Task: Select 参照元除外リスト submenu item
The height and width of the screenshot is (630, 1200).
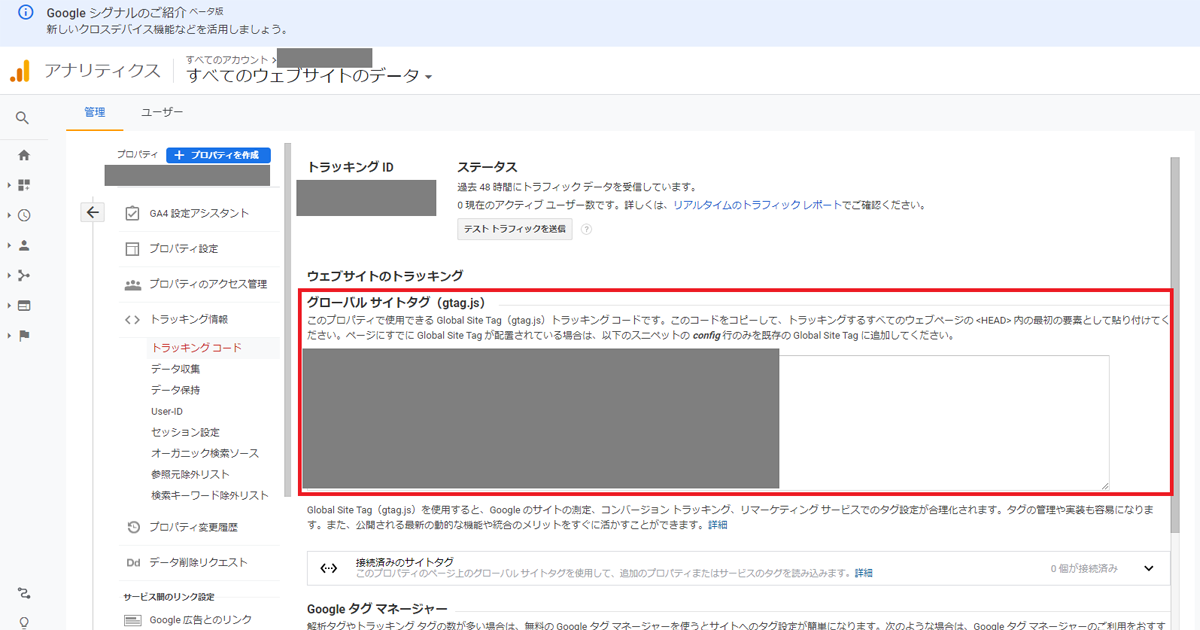Action: (x=190, y=474)
